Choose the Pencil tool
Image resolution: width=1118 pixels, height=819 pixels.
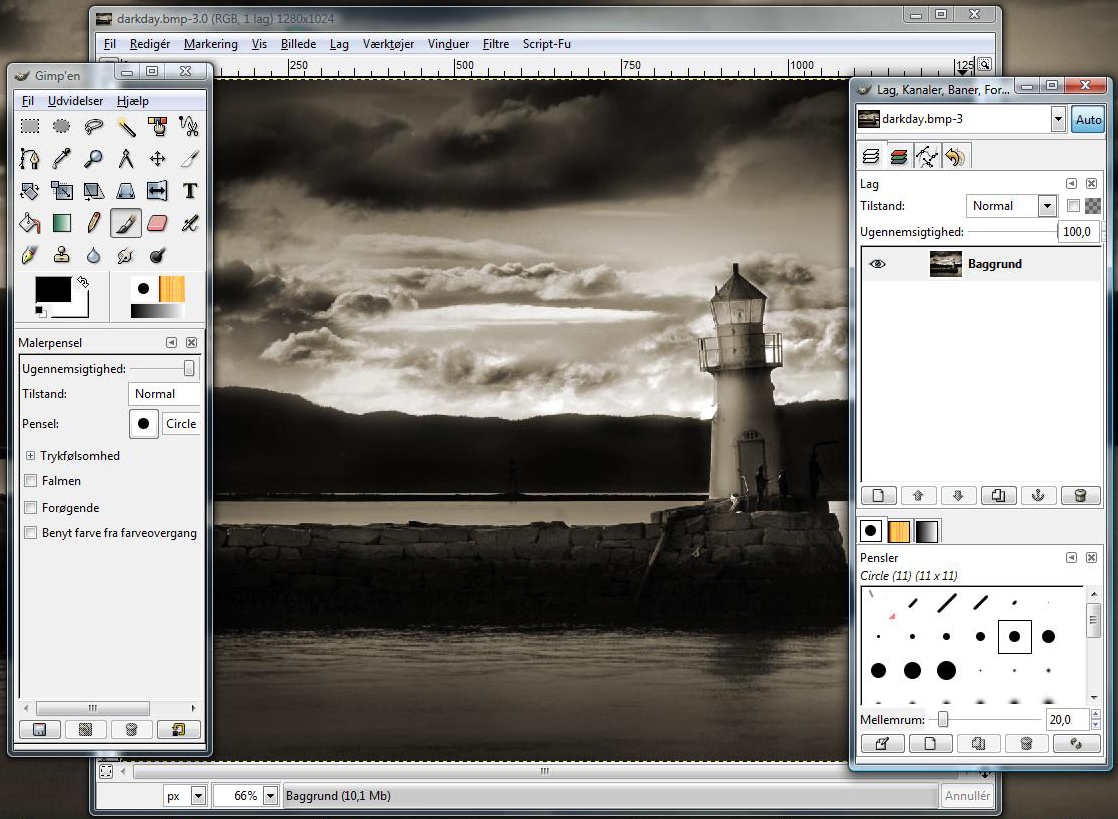94,222
